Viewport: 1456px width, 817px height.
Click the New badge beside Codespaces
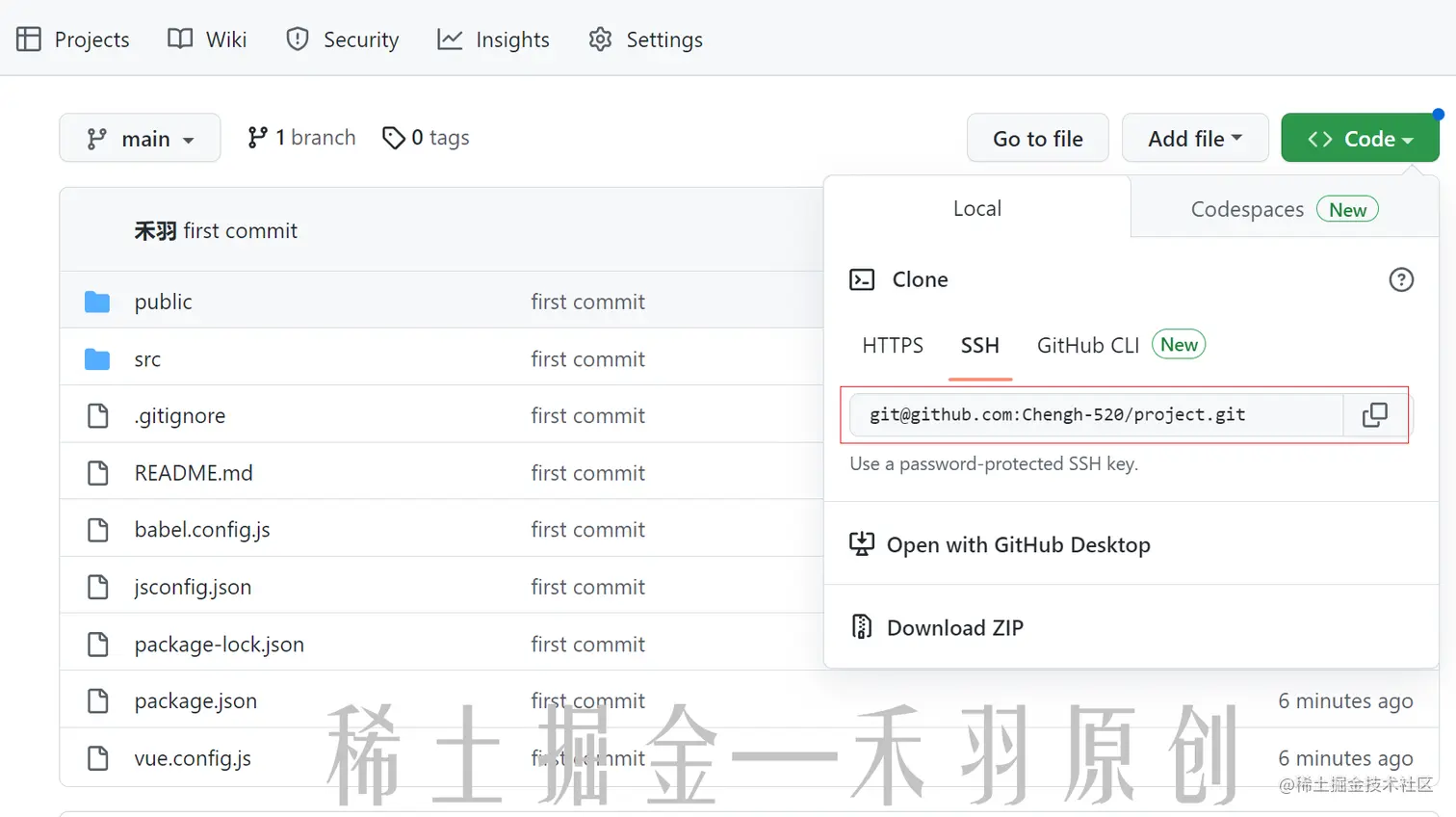1347,209
